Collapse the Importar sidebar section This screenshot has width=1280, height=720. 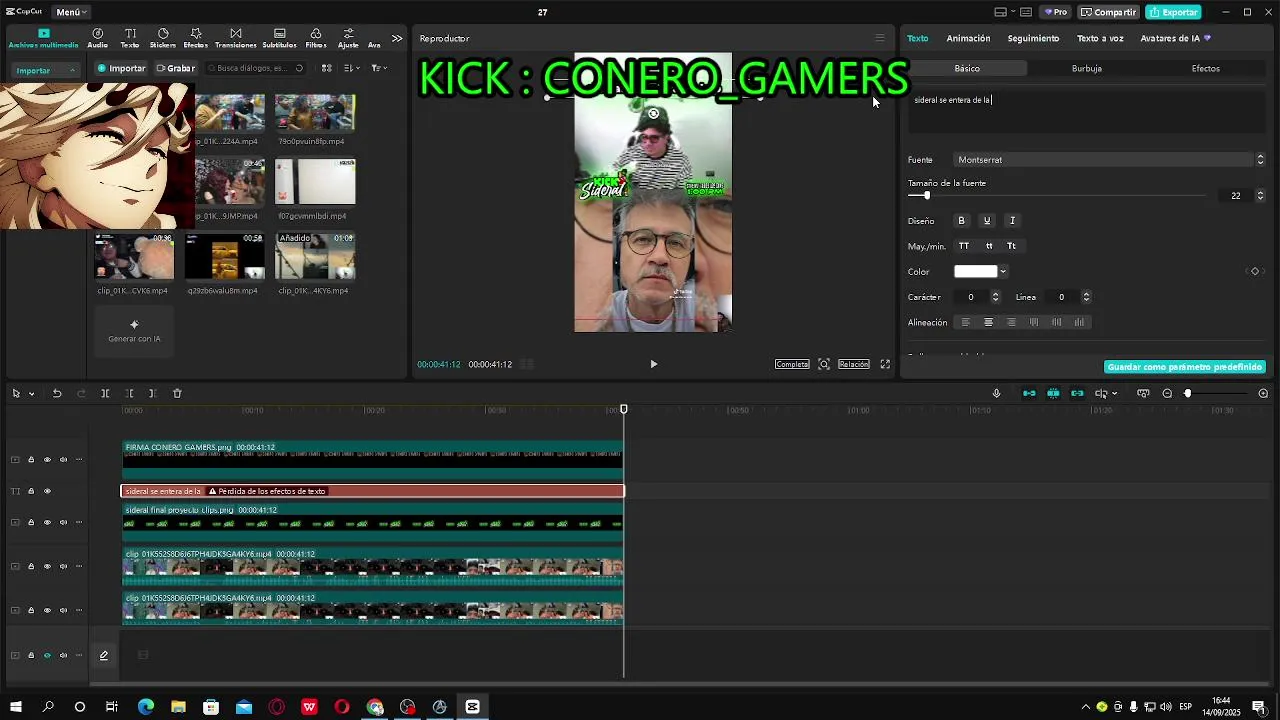[72, 71]
